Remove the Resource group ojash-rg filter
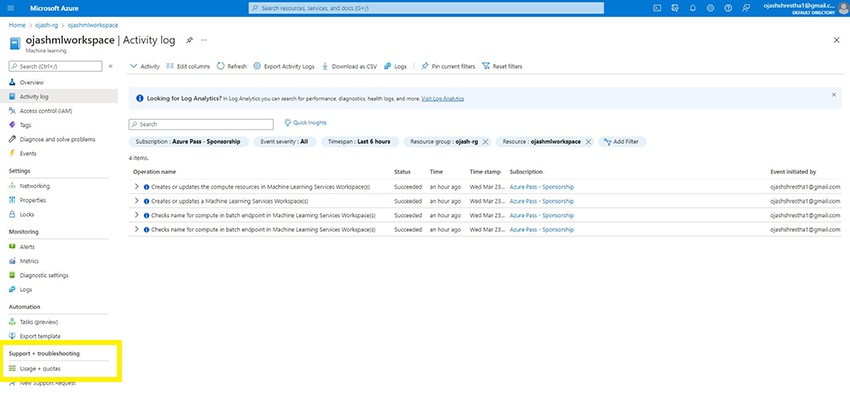This screenshot has height=404, width=850. [486, 142]
